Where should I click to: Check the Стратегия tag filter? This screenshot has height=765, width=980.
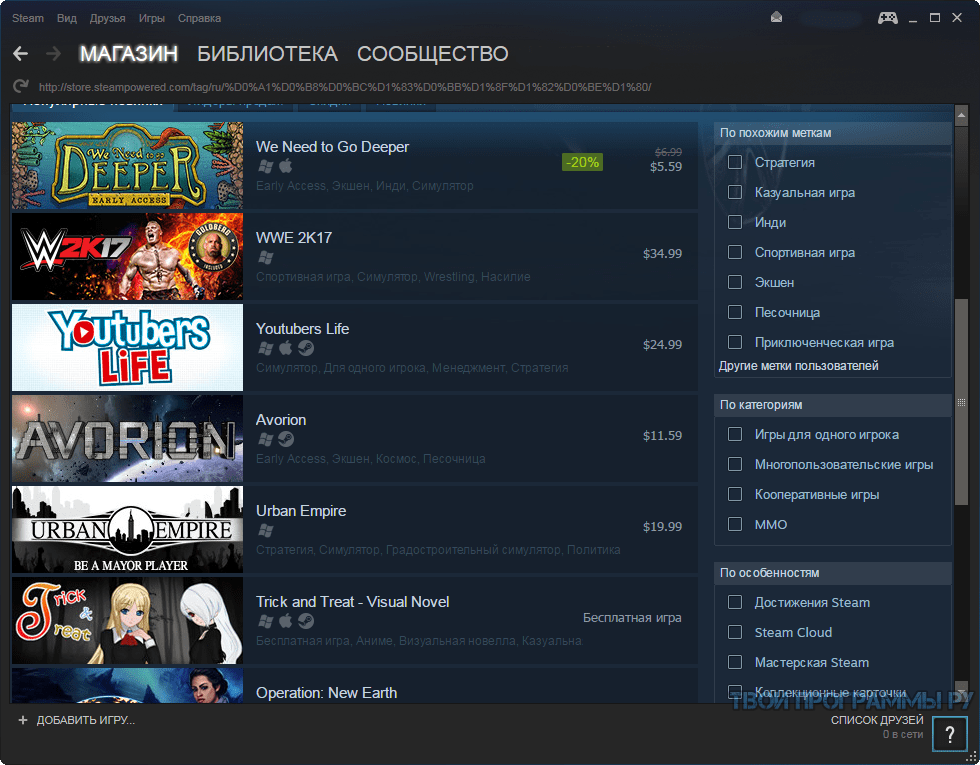735,162
